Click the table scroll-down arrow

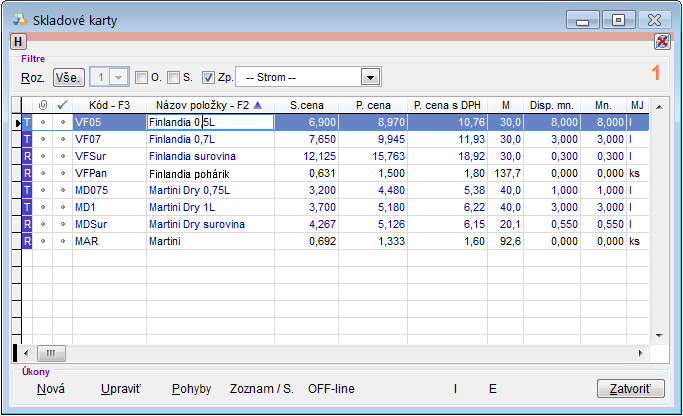pos(658,335)
